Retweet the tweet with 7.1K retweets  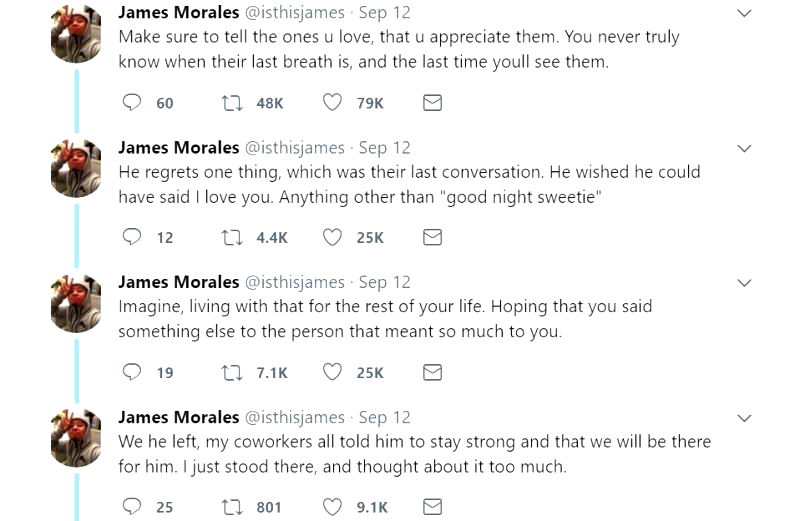pyautogui.click(x=230, y=372)
